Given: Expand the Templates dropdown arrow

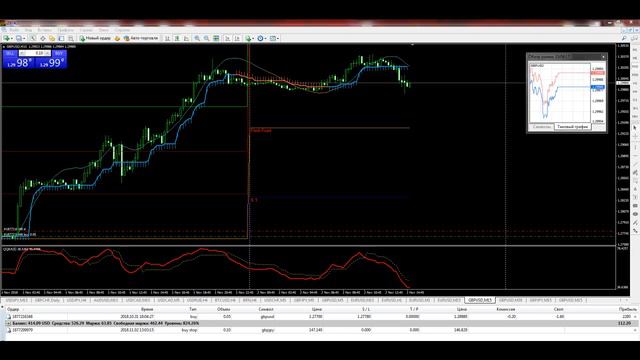Looking at the screenshot, I should [x=278, y=38].
